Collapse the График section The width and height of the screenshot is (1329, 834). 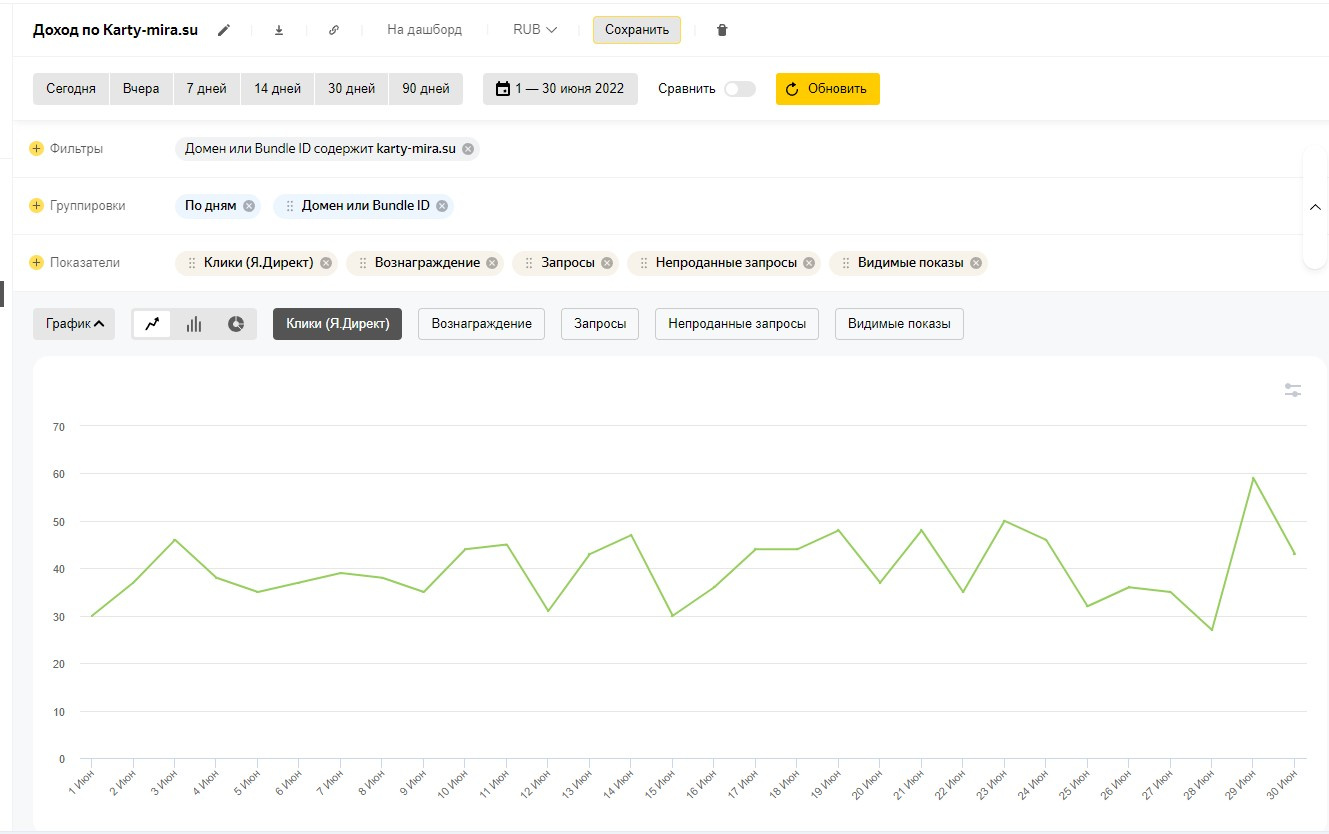point(74,324)
